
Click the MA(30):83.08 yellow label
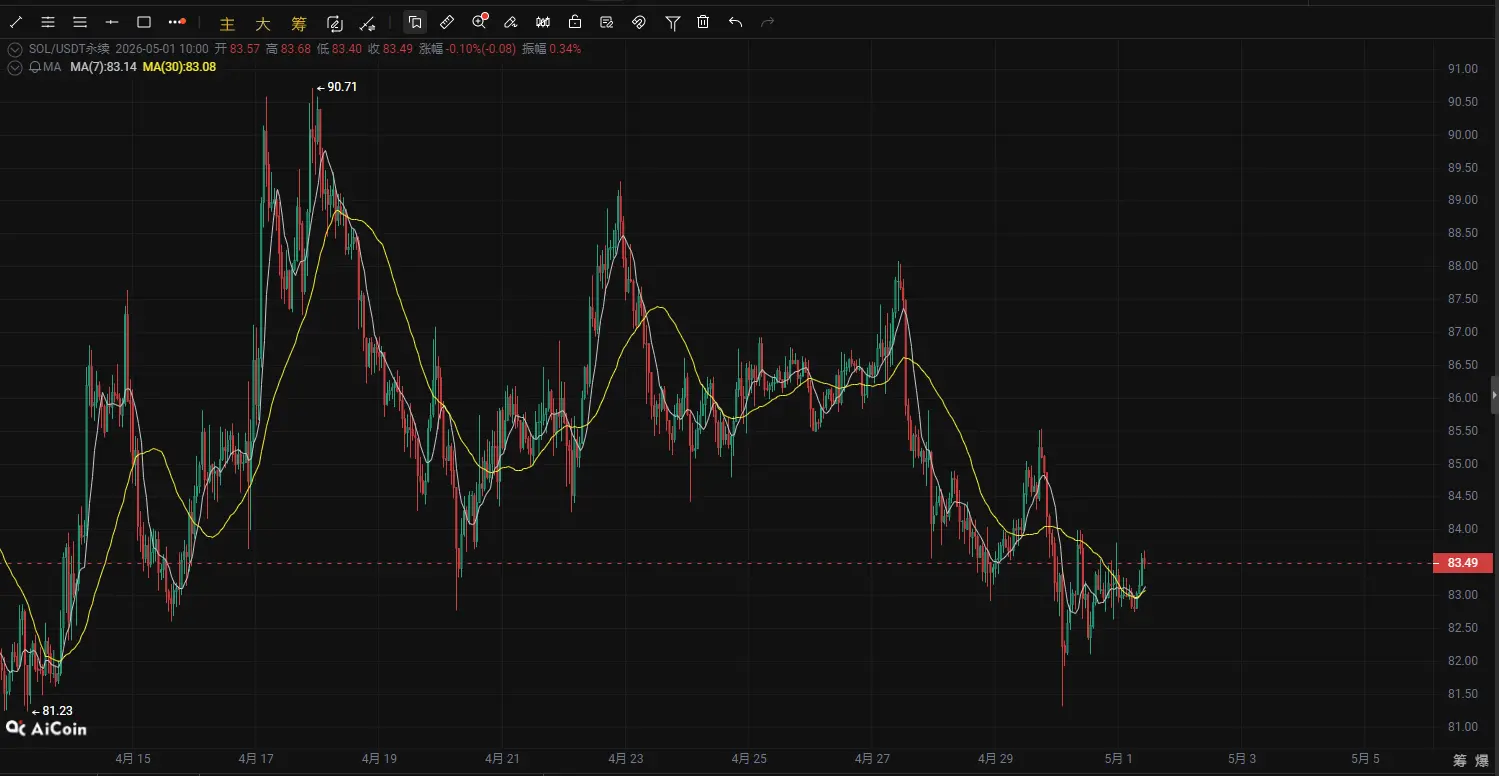[x=179, y=67]
